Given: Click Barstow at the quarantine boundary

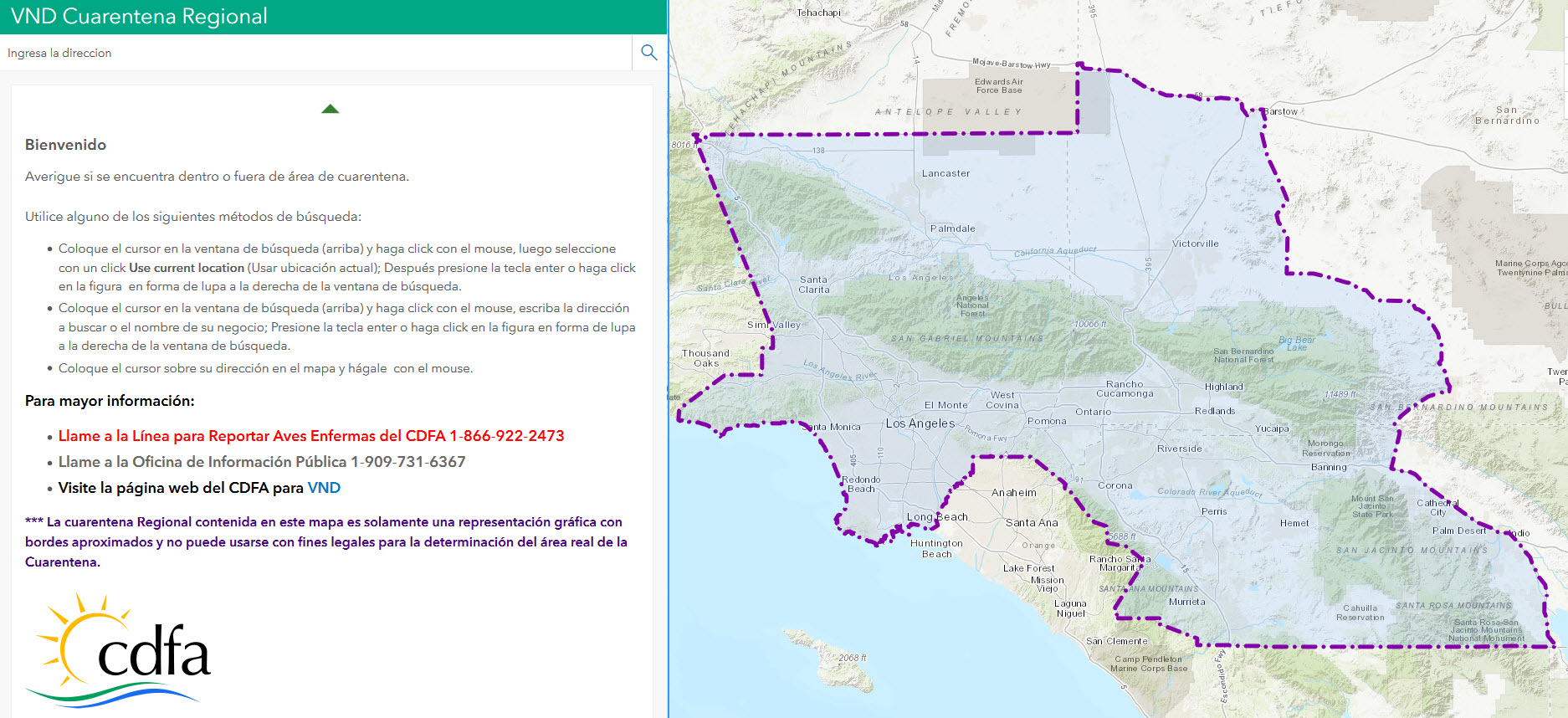Looking at the screenshot, I should coord(1280,111).
